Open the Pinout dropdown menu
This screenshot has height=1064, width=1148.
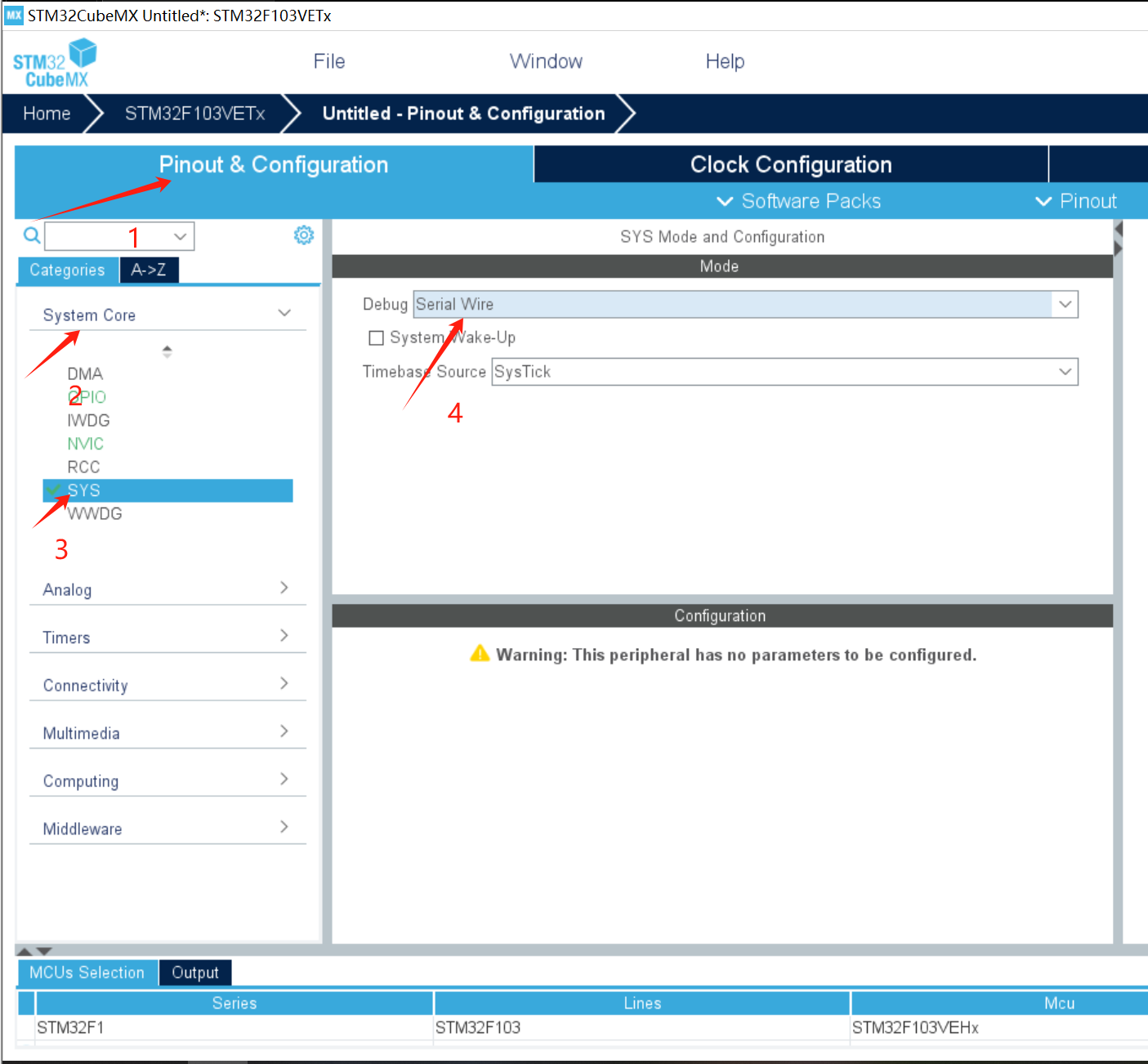click(x=1075, y=201)
